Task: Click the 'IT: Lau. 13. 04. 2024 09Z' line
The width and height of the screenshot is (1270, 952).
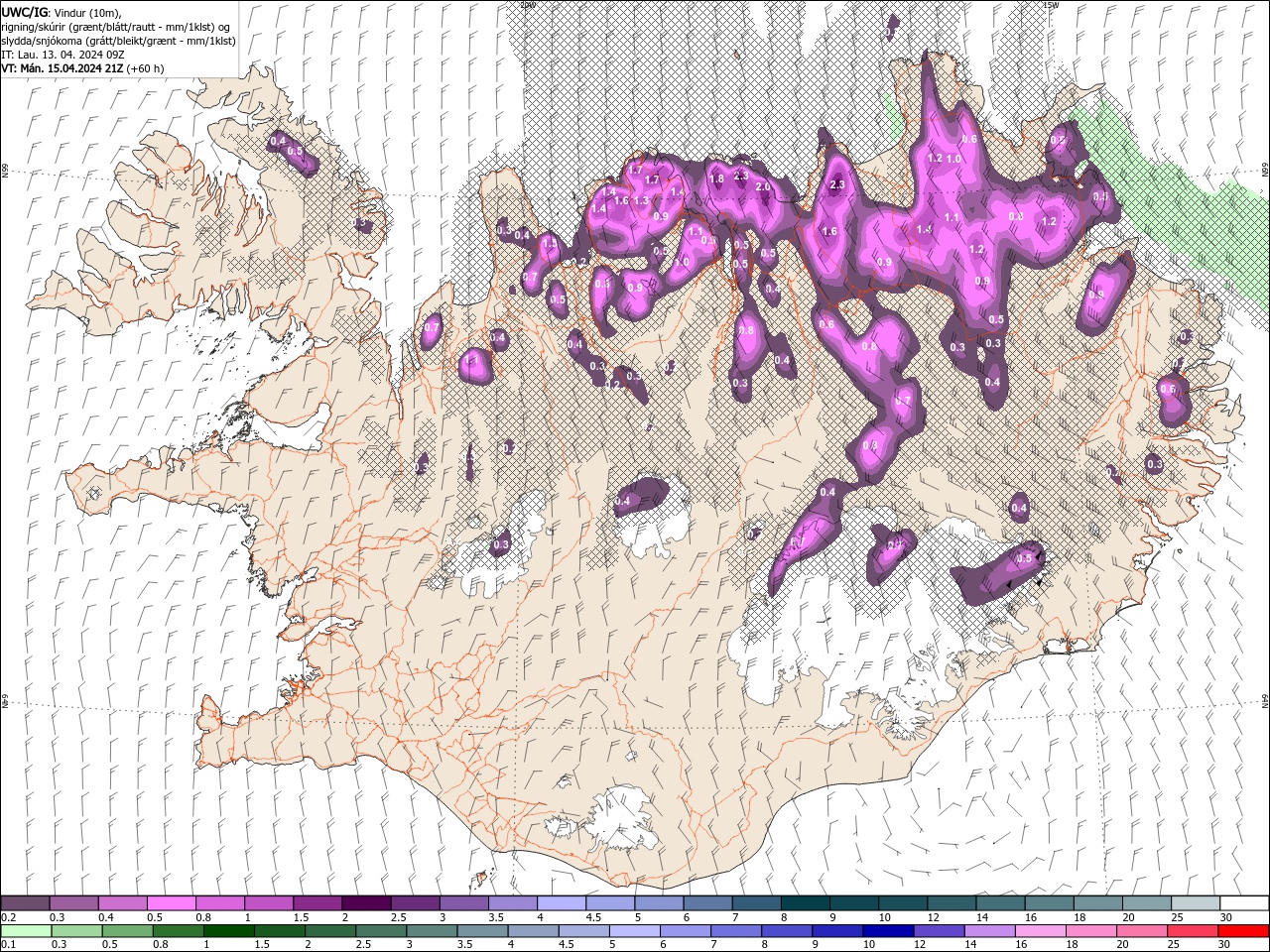Action: pyautogui.click(x=62, y=55)
